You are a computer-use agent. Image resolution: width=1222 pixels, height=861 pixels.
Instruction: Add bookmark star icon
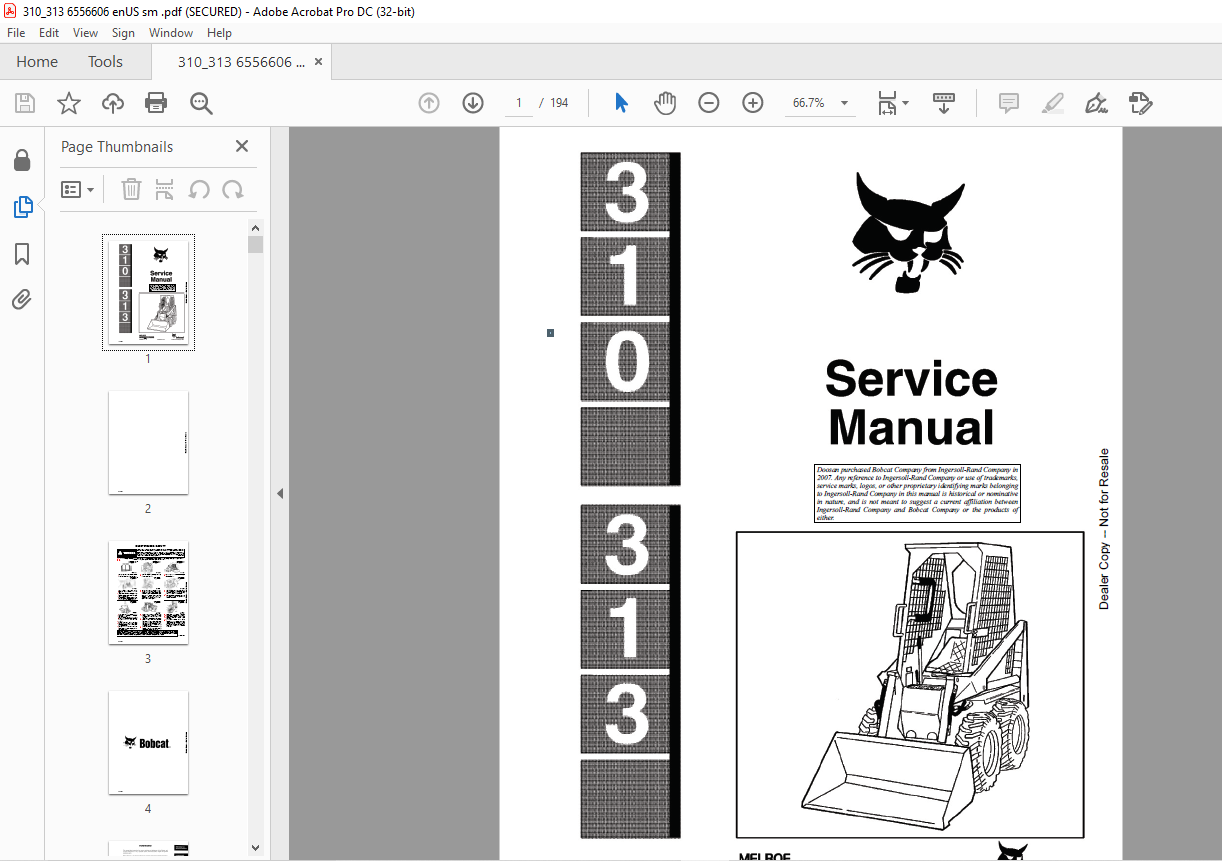coord(68,103)
